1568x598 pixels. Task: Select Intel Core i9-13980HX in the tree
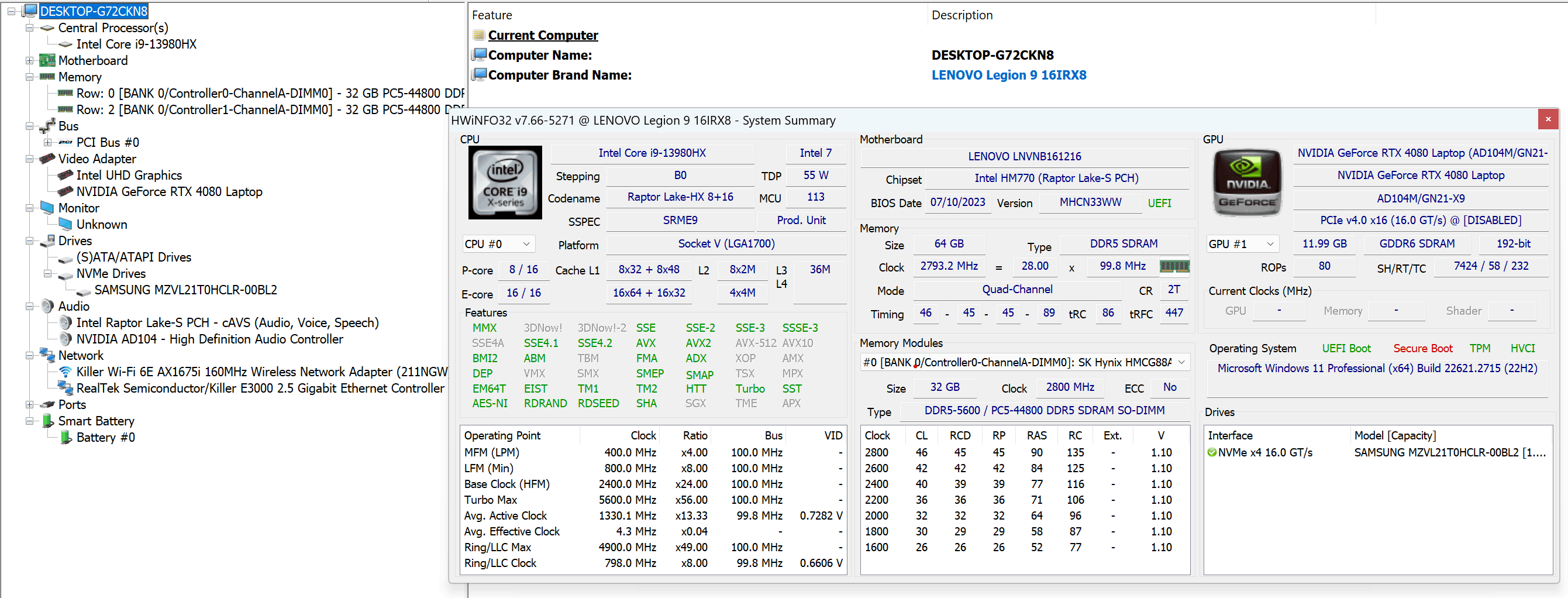[136, 44]
